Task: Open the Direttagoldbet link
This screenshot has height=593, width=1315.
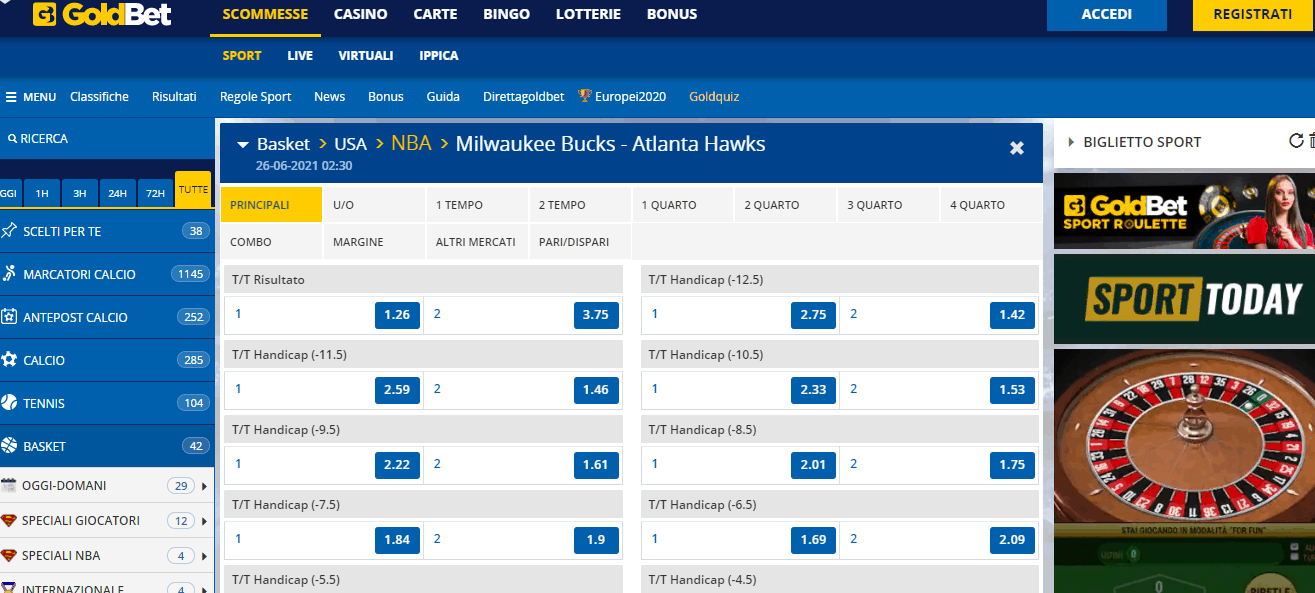Action: tap(524, 97)
